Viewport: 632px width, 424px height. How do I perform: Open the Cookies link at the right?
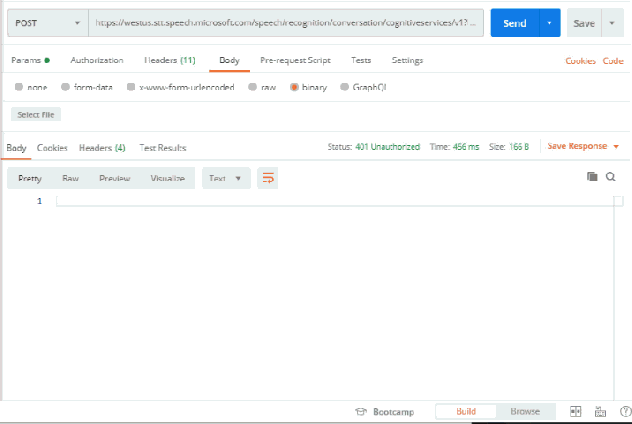pos(580,60)
